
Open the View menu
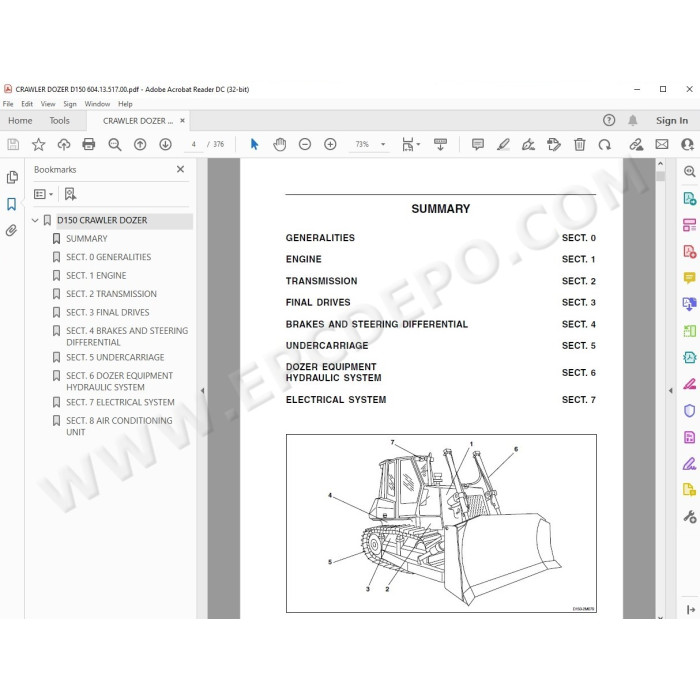pos(48,104)
